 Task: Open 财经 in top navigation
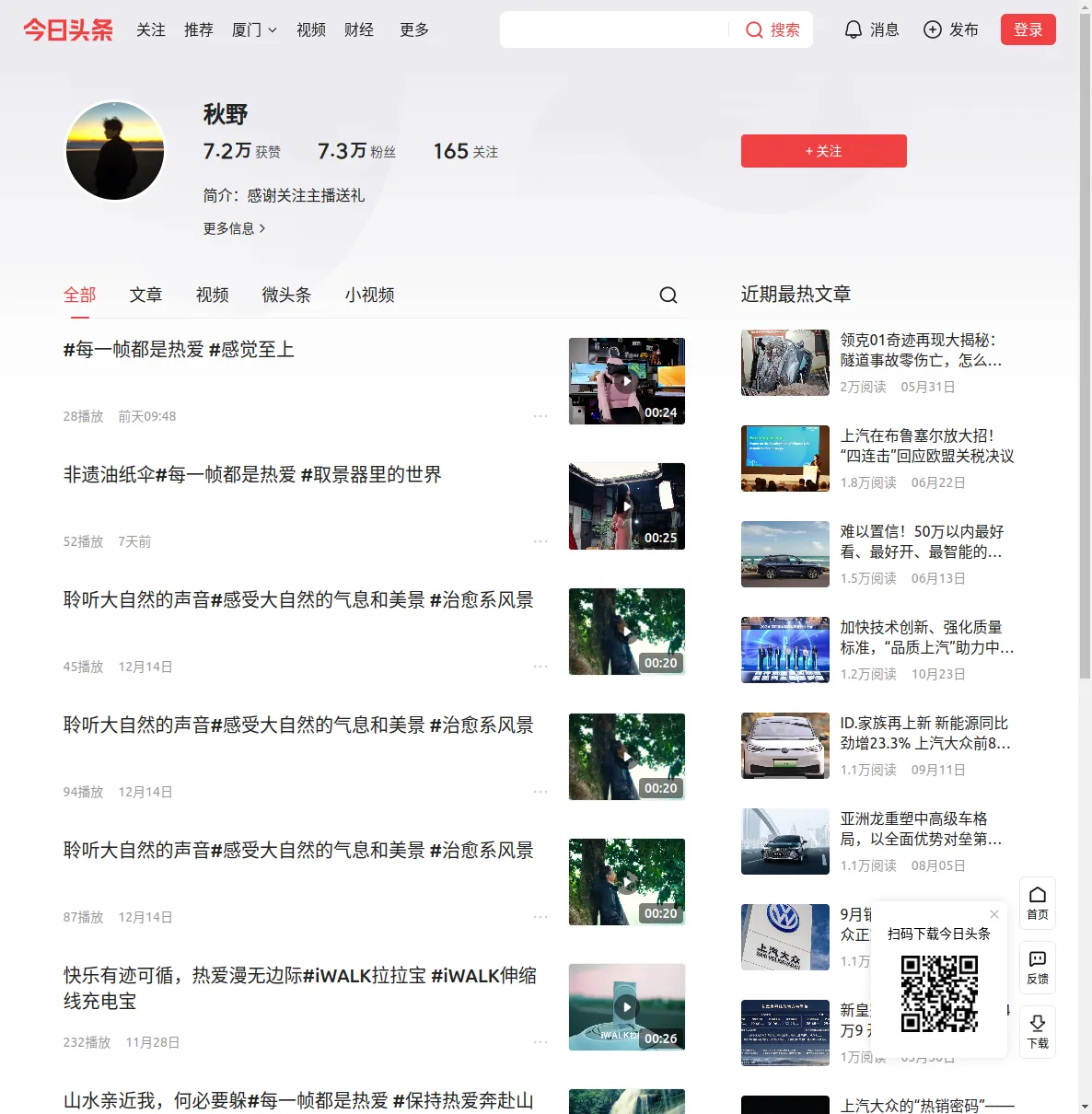359,30
